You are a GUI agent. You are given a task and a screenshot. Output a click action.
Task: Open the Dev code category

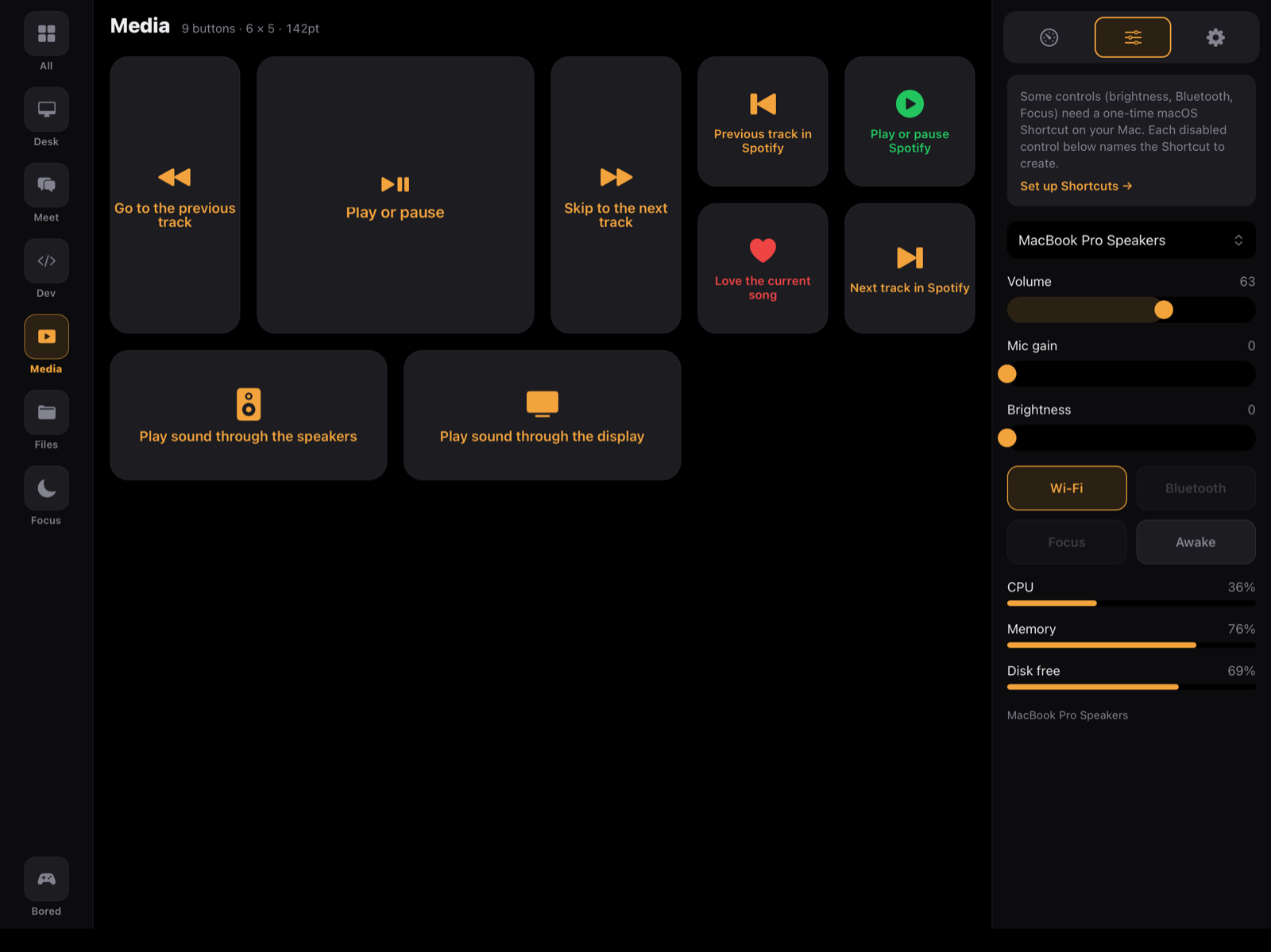point(46,261)
